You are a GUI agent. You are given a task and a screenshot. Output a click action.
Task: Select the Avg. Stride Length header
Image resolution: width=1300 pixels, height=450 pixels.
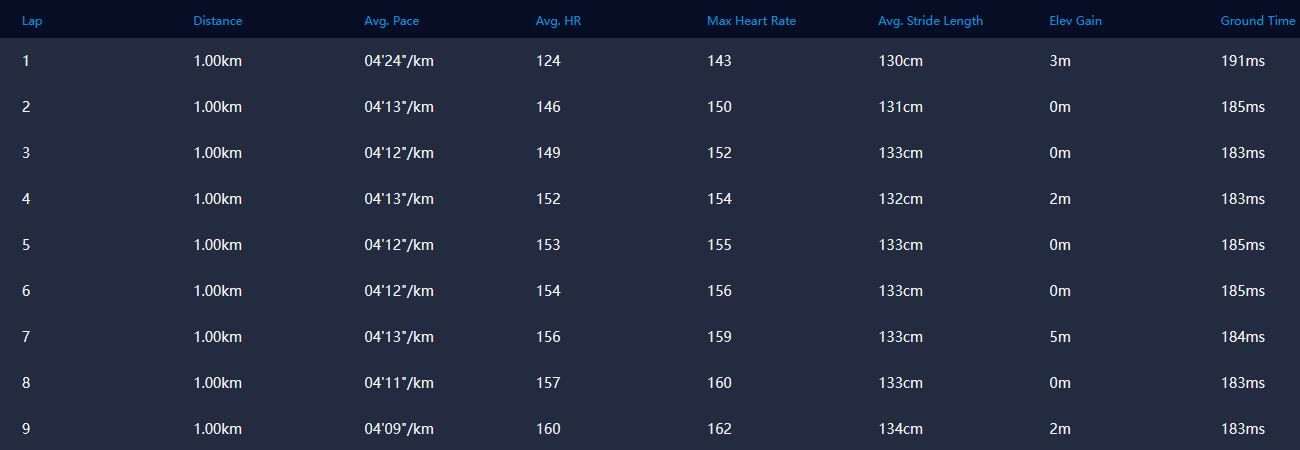[930, 21]
